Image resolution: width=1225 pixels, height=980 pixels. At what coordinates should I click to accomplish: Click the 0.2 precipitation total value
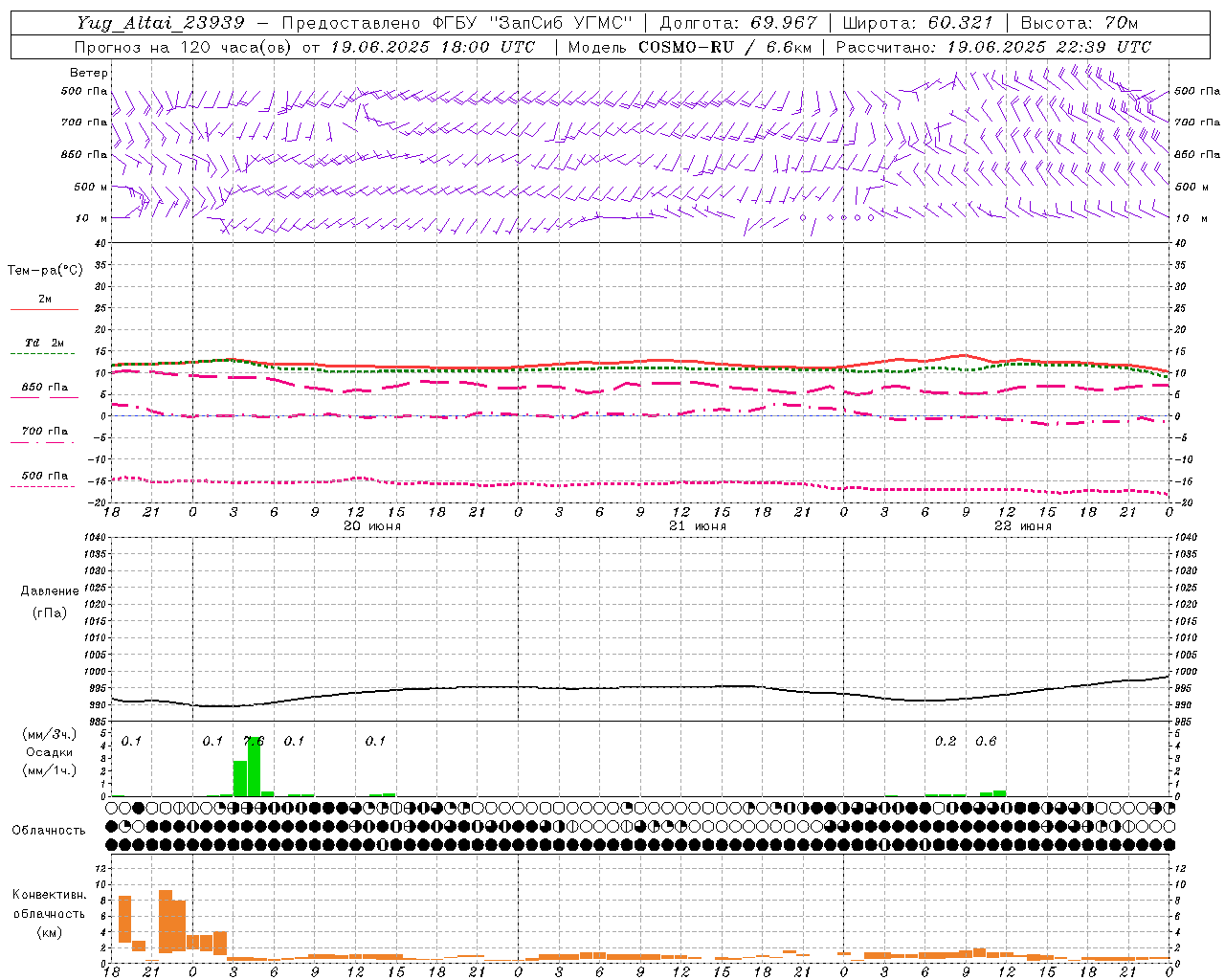click(x=946, y=741)
